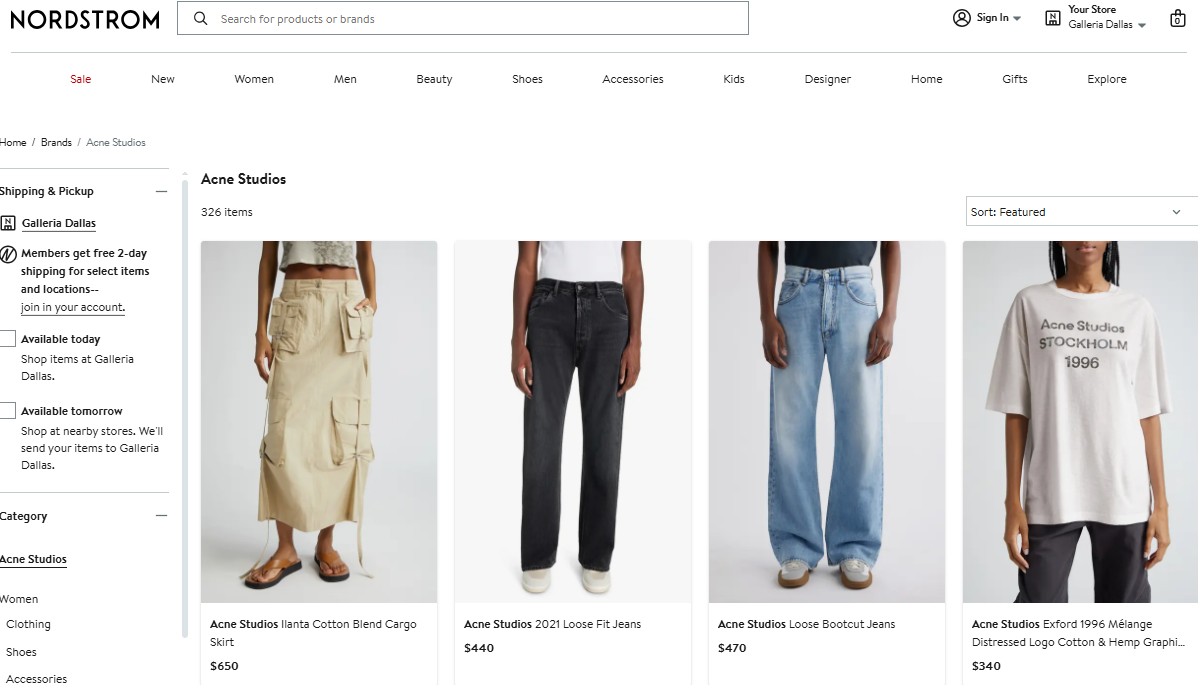Collapse the Category filter section
This screenshot has height=685, width=1198.
(x=161, y=516)
